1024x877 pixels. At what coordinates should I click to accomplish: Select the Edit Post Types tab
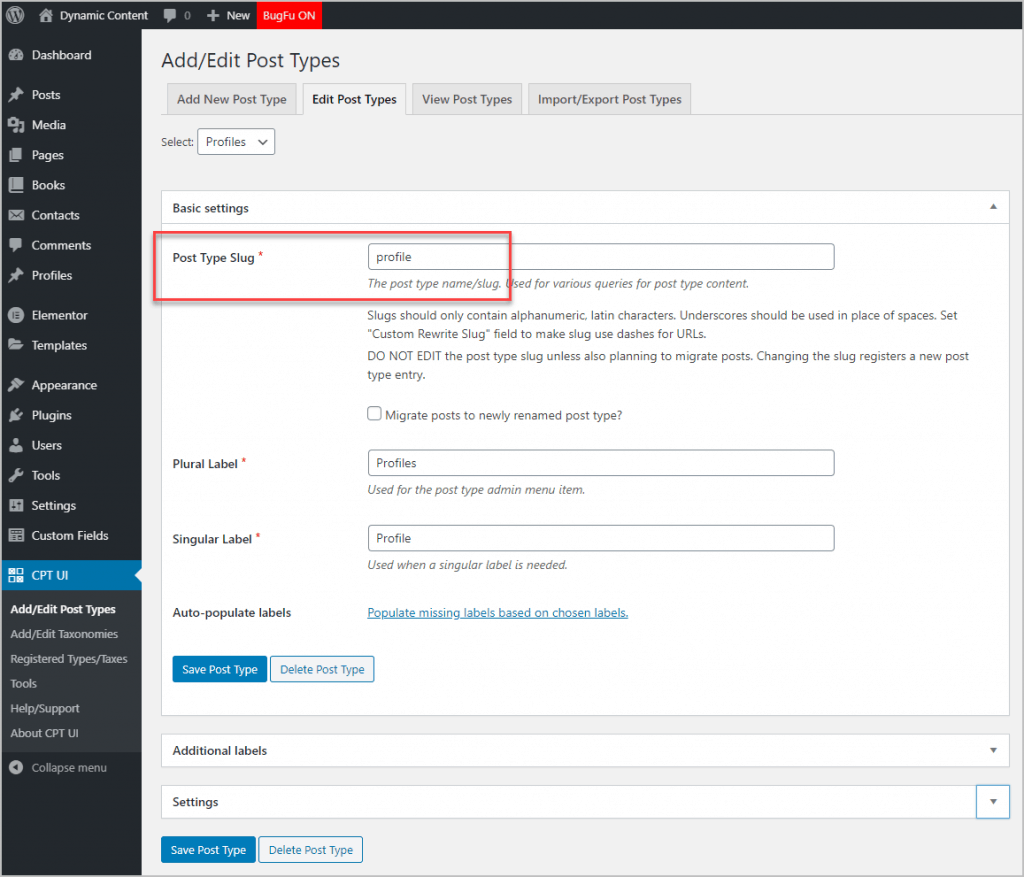click(x=354, y=99)
